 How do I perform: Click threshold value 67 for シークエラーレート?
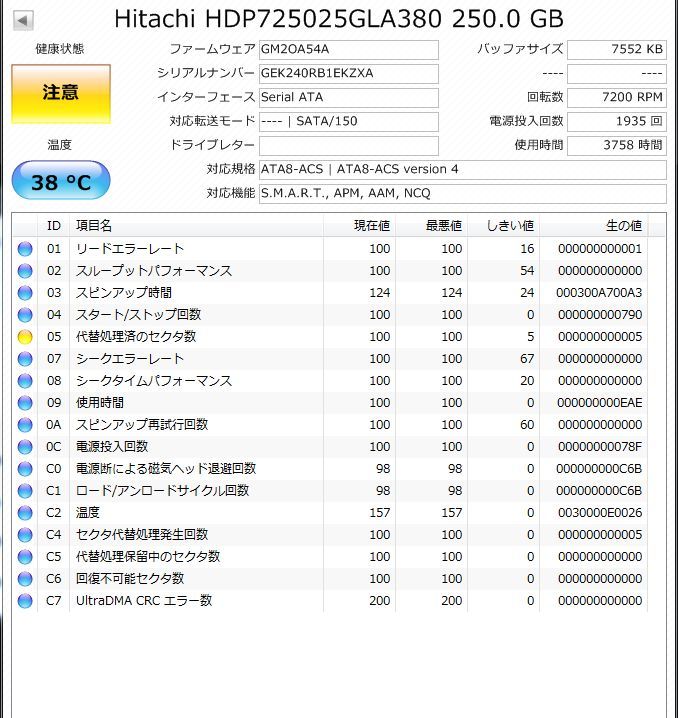tap(527, 359)
